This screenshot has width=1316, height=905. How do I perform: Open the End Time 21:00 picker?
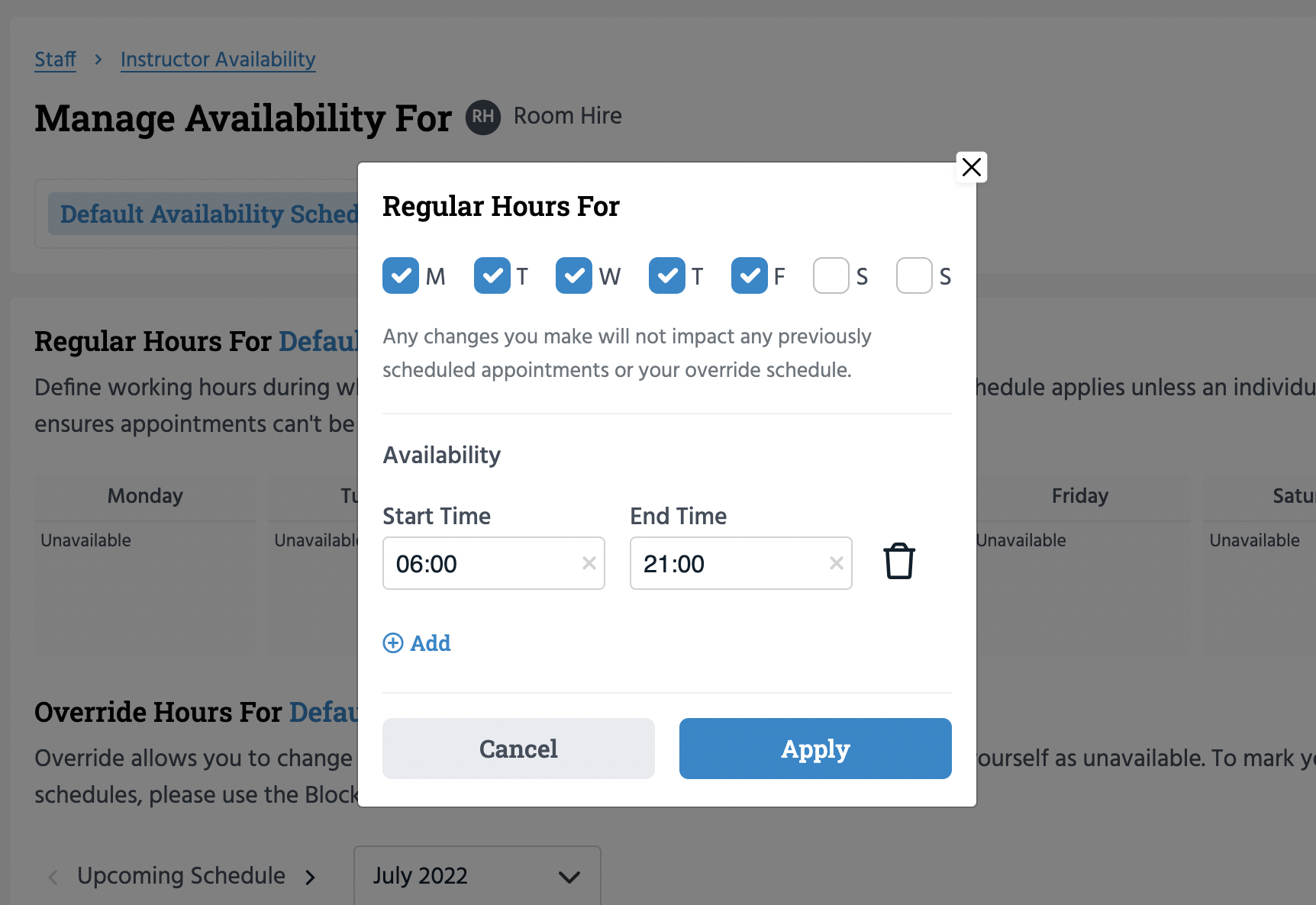729,564
